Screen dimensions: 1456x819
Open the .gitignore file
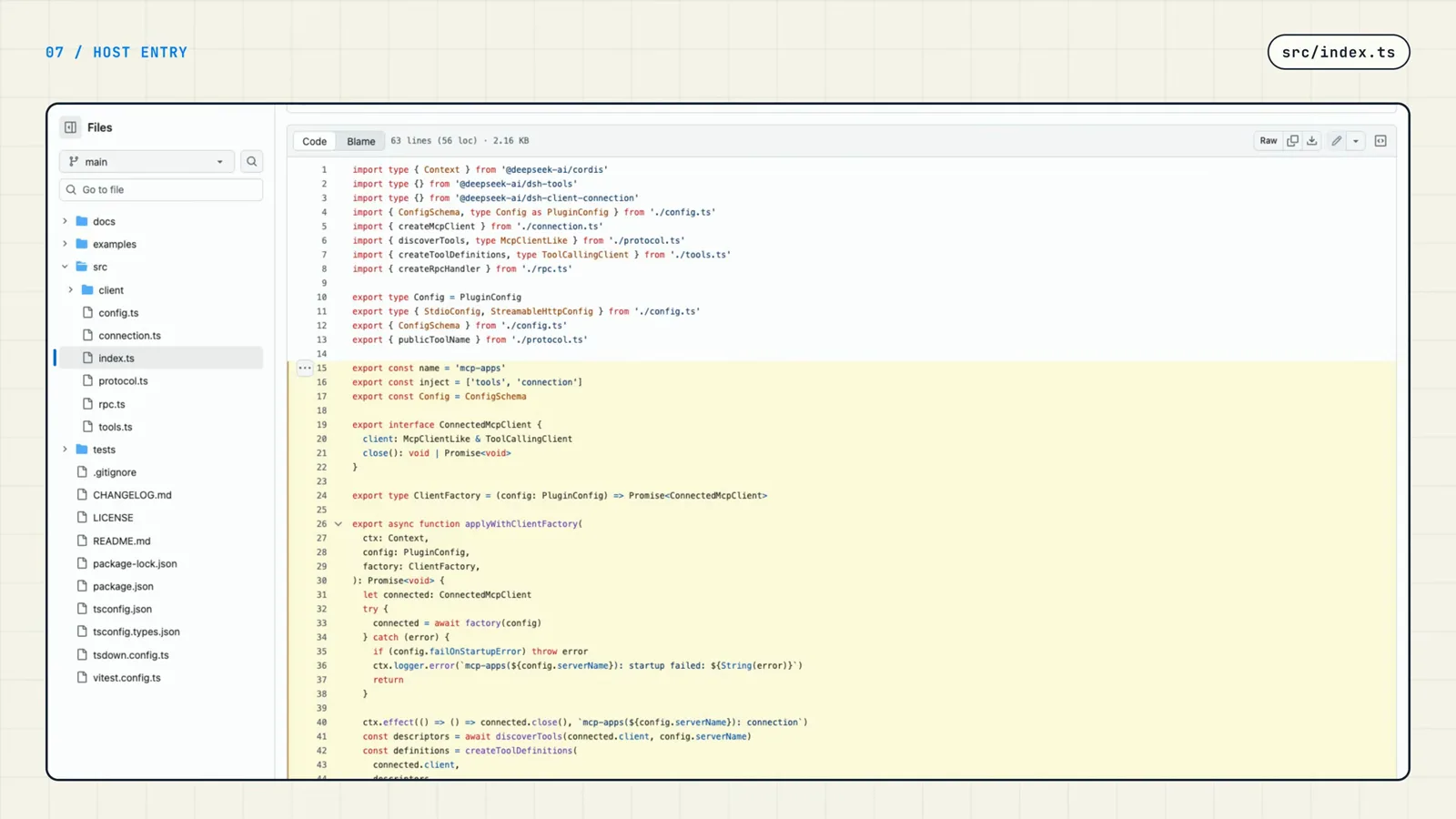115,472
